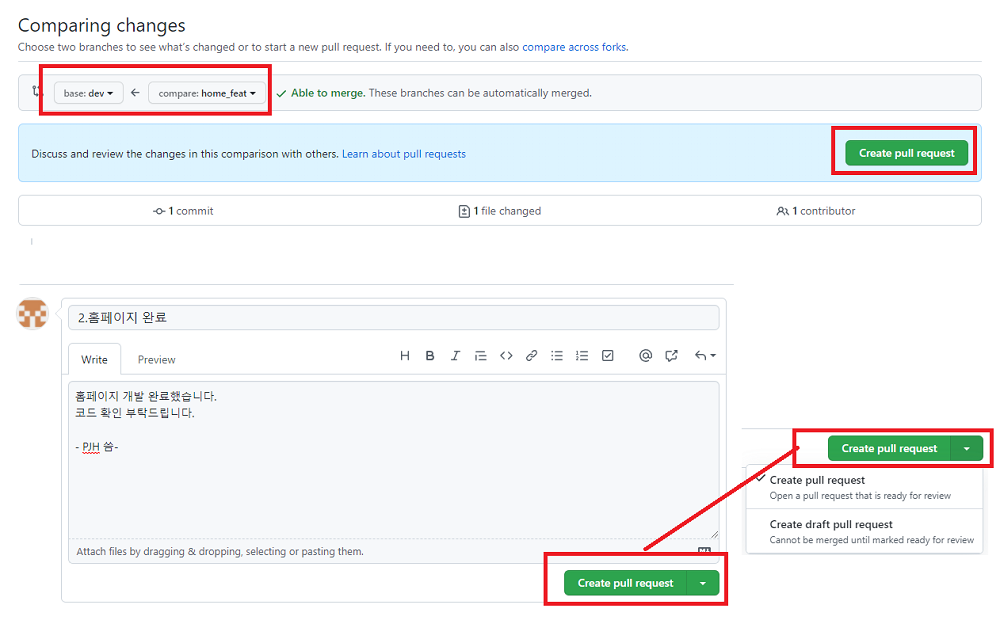Image resolution: width=1000 pixels, height=620 pixels.
Task: Click Create pull request below the comment editor
Action: click(625, 583)
